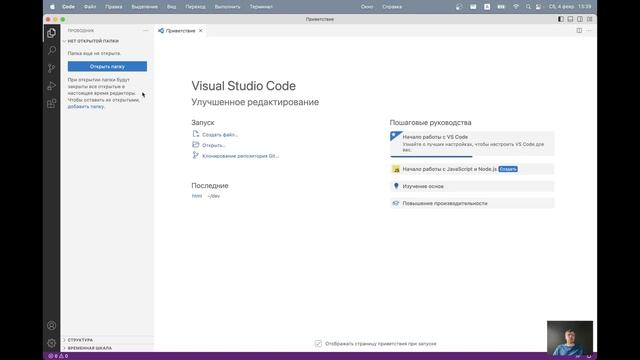Toggle the bottom panel layout icon

[570, 19]
